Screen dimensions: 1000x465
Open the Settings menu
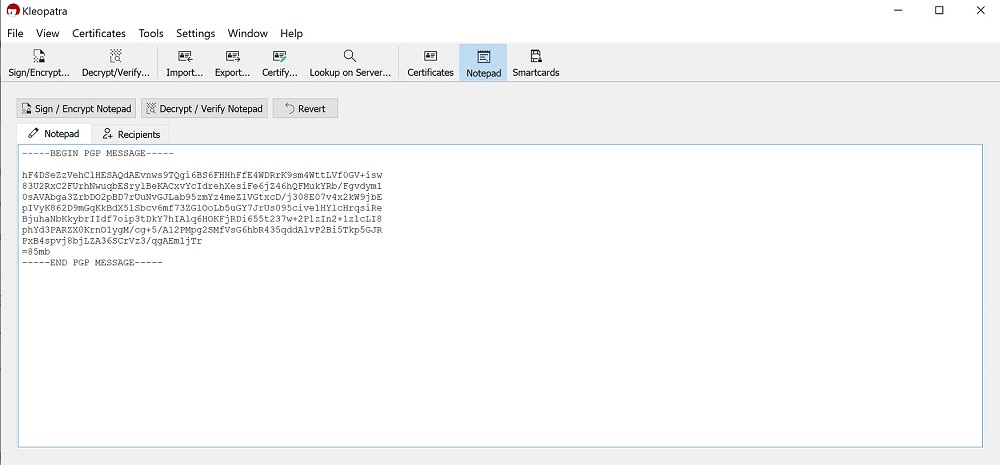click(x=196, y=33)
